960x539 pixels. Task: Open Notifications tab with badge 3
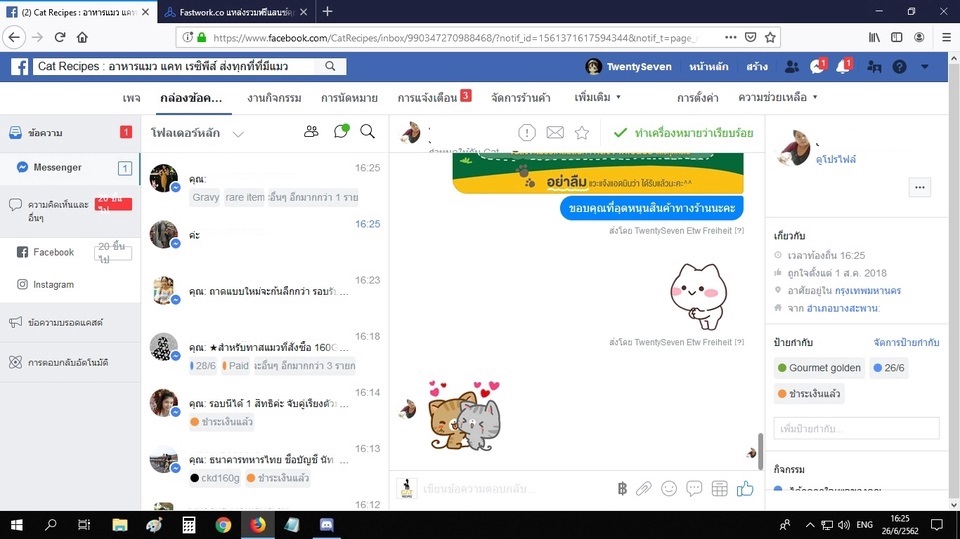coord(434,97)
